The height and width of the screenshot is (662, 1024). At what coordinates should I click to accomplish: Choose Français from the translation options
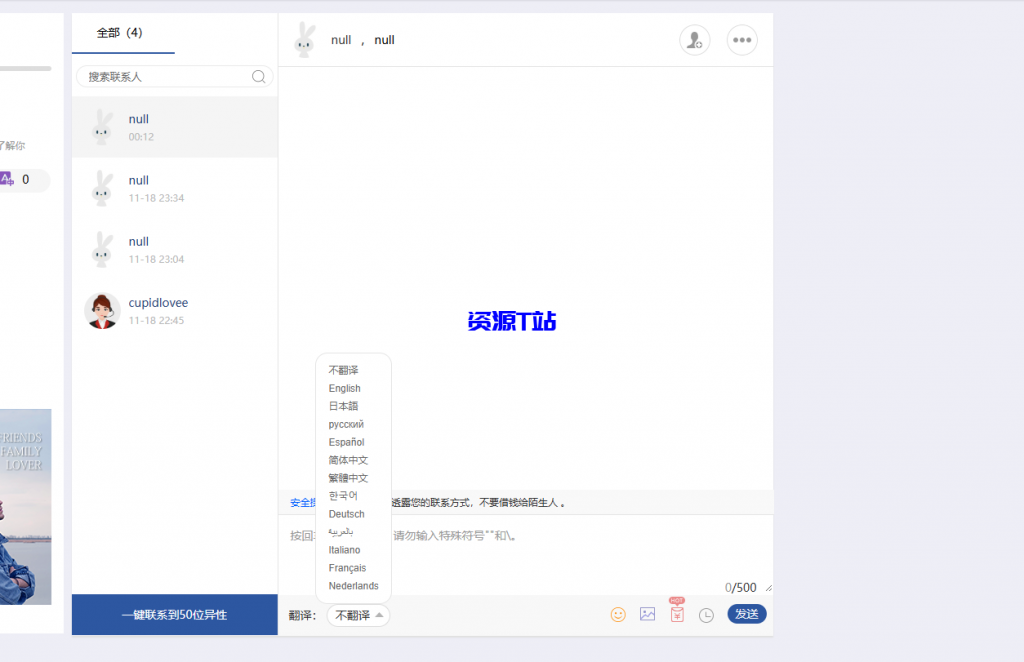(x=345, y=567)
